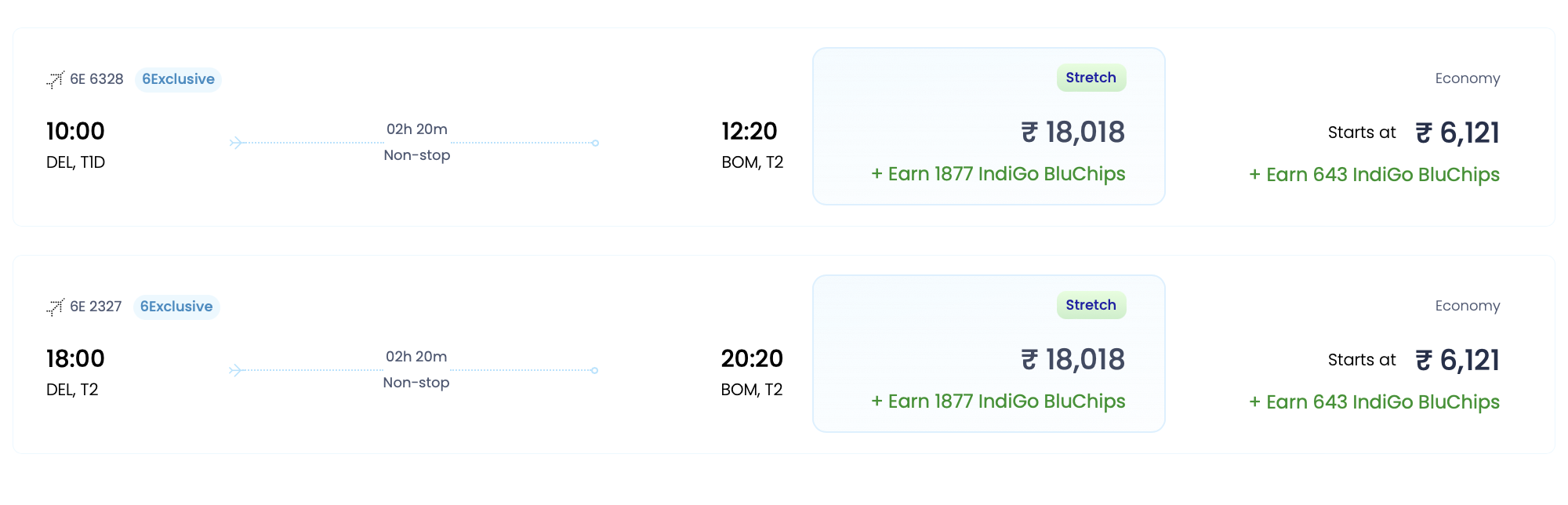This screenshot has width=1568, height=505.
Task: Select the Stretch fare for the 18:00 flight
Action: (x=1091, y=305)
